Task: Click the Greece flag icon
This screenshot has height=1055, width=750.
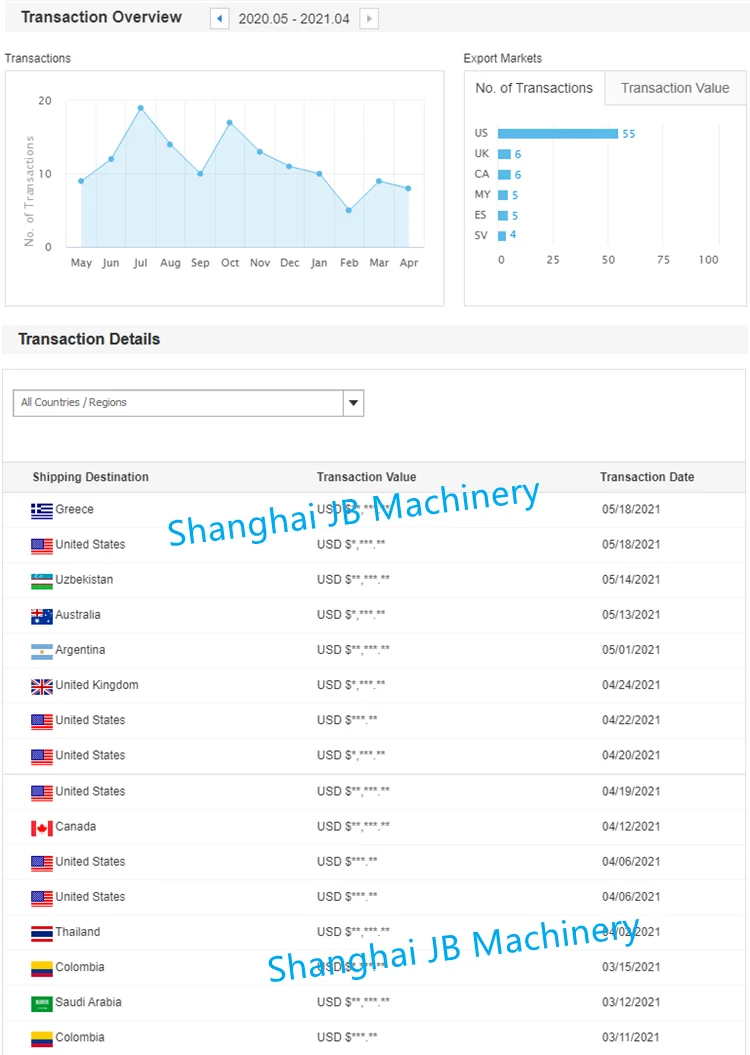Action: point(42,511)
